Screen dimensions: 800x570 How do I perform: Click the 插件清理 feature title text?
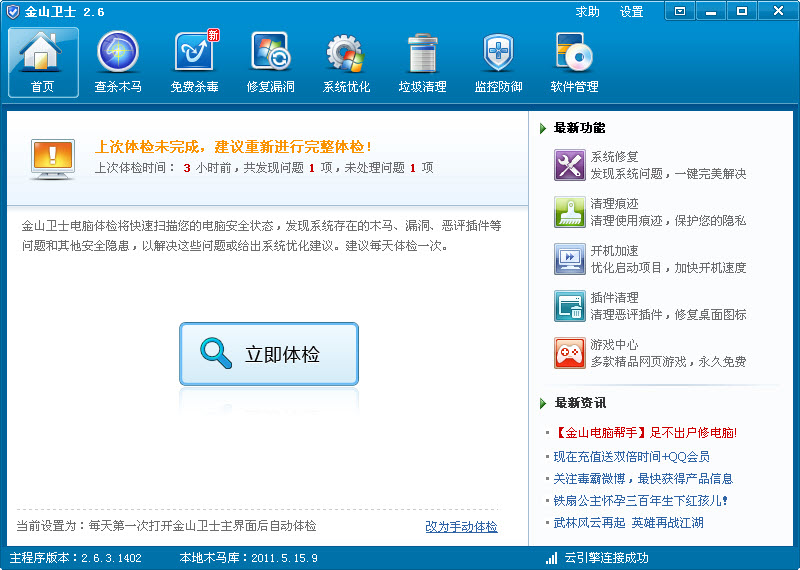coord(614,298)
